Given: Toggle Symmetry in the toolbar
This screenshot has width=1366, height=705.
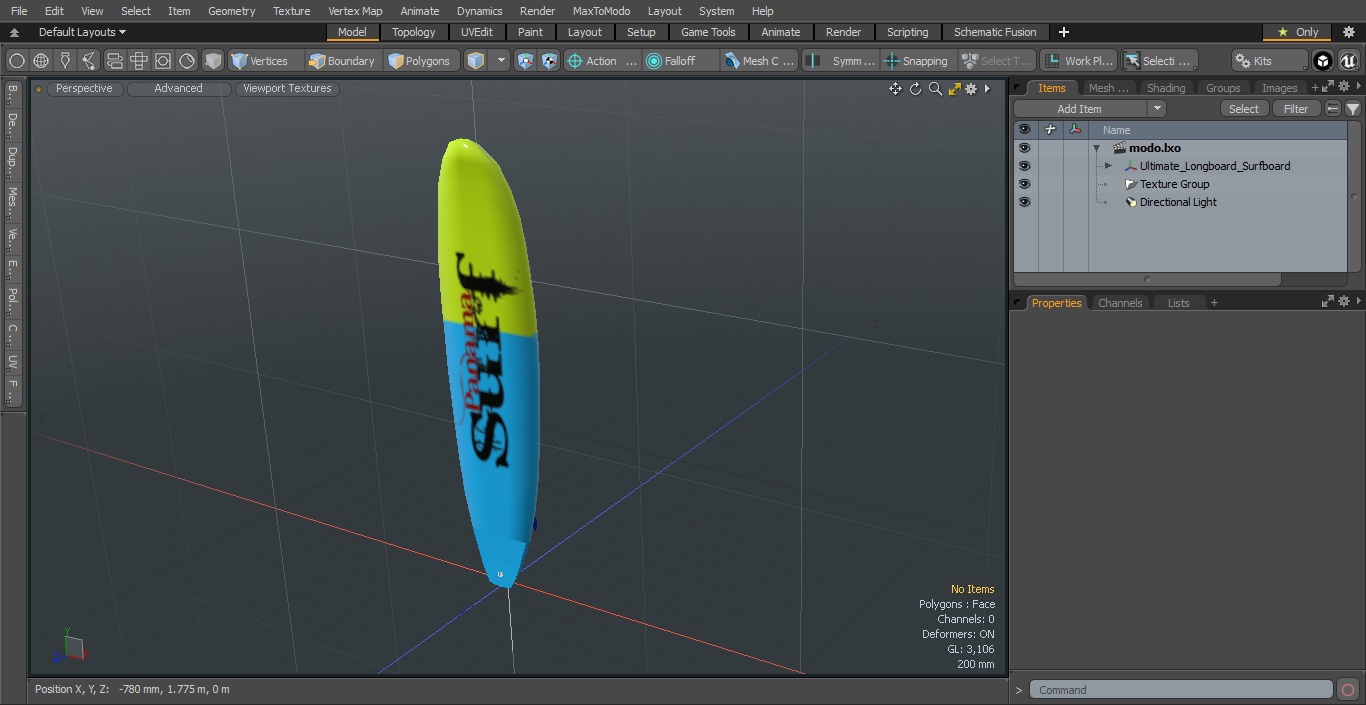Looking at the screenshot, I should point(841,61).
